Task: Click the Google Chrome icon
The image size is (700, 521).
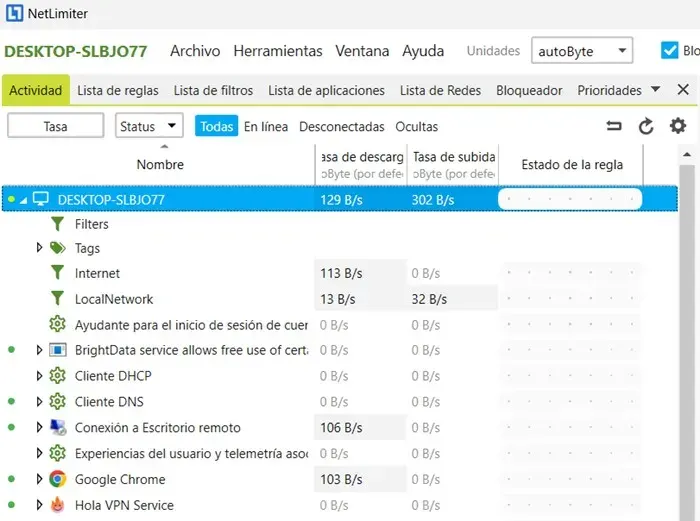Action: pyautogui.click(x=58, y=479)
